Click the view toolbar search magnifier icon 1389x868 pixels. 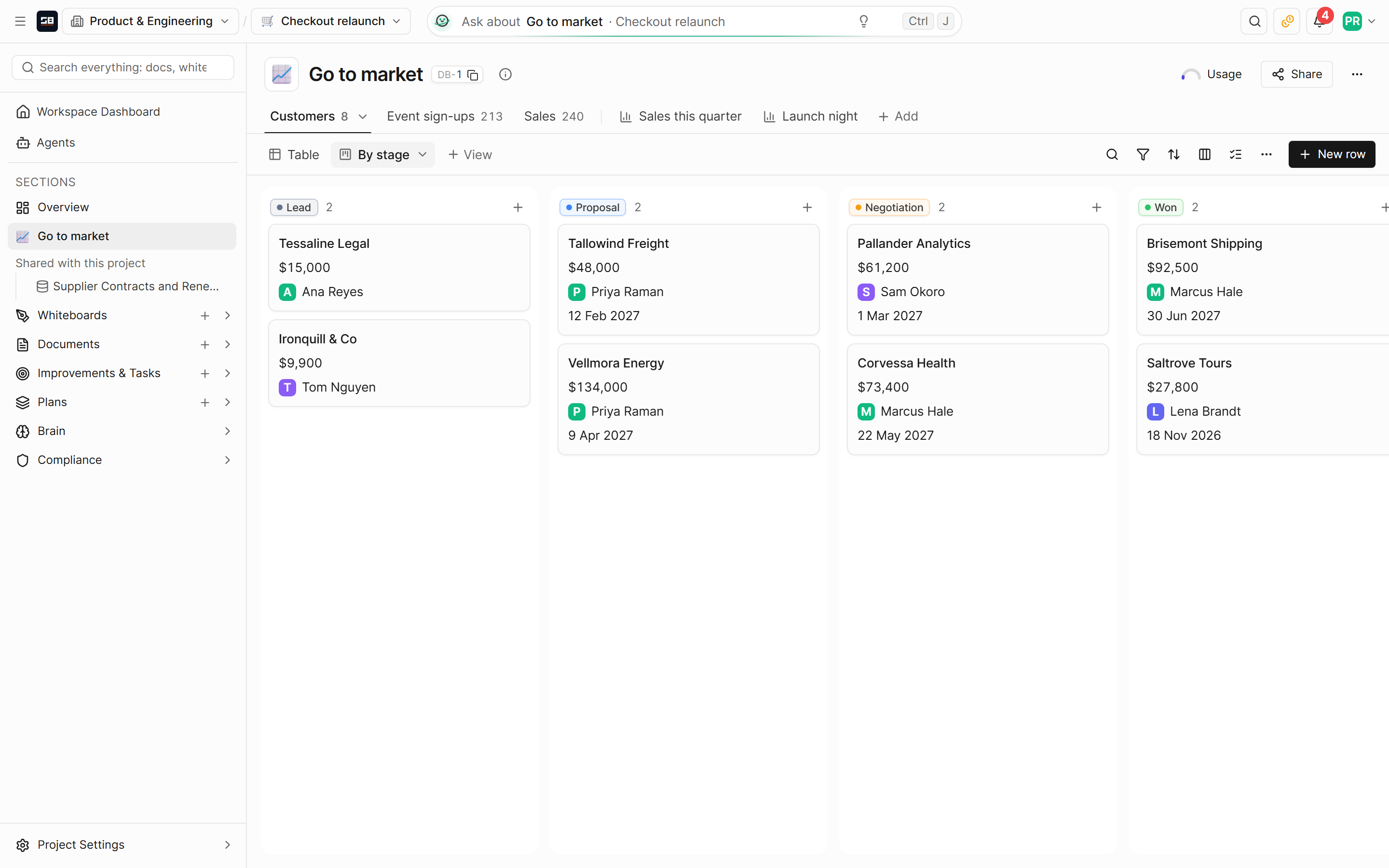click(1112, 154)
